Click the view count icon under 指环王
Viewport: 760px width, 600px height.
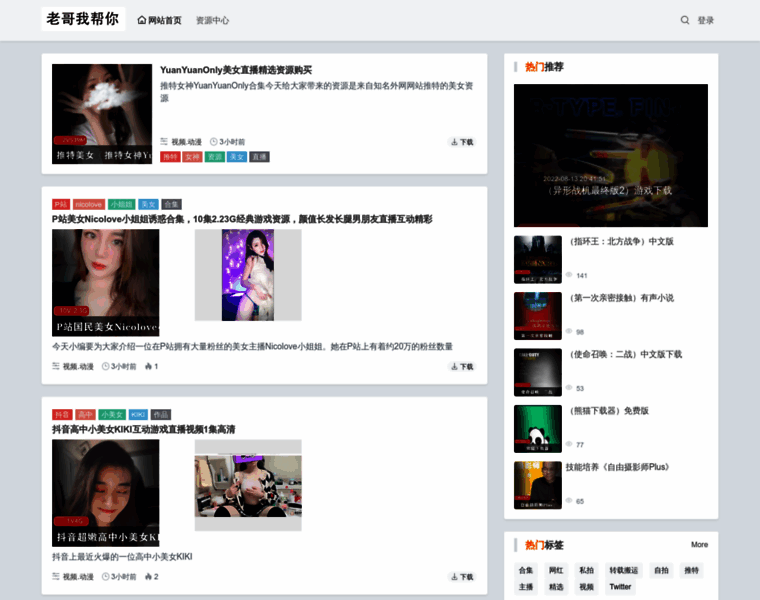coord(570,275)
